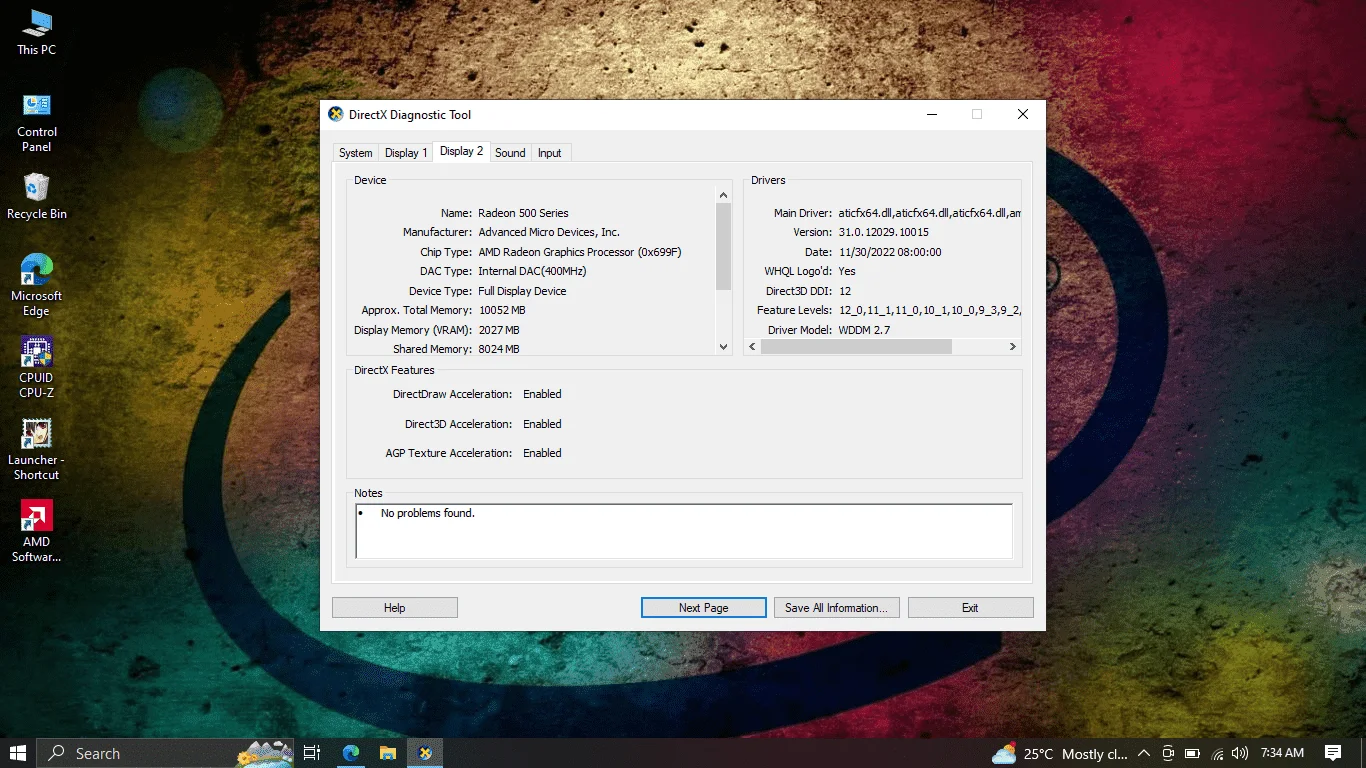Click 'Enabled' next to AGP Texture Acceleration

coord(542,453)
